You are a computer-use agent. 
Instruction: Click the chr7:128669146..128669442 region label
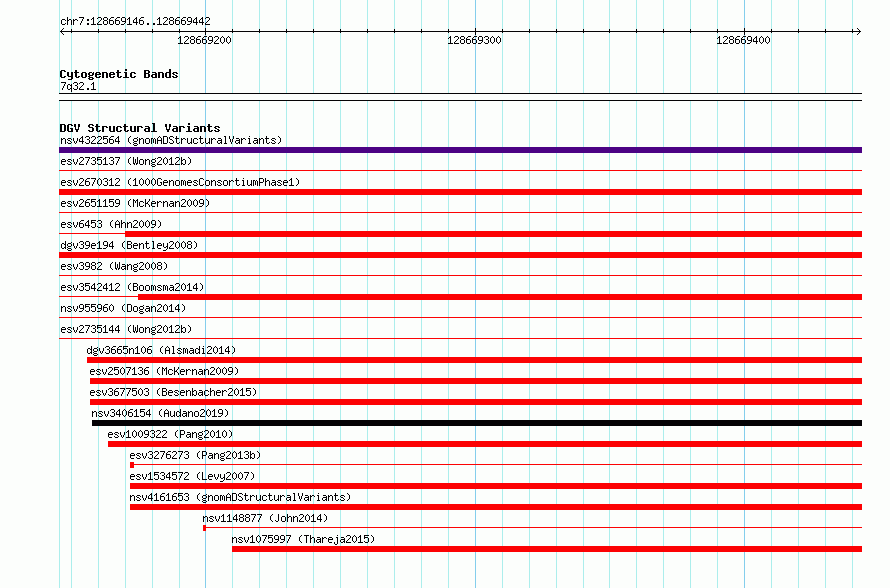click(135, 21)
